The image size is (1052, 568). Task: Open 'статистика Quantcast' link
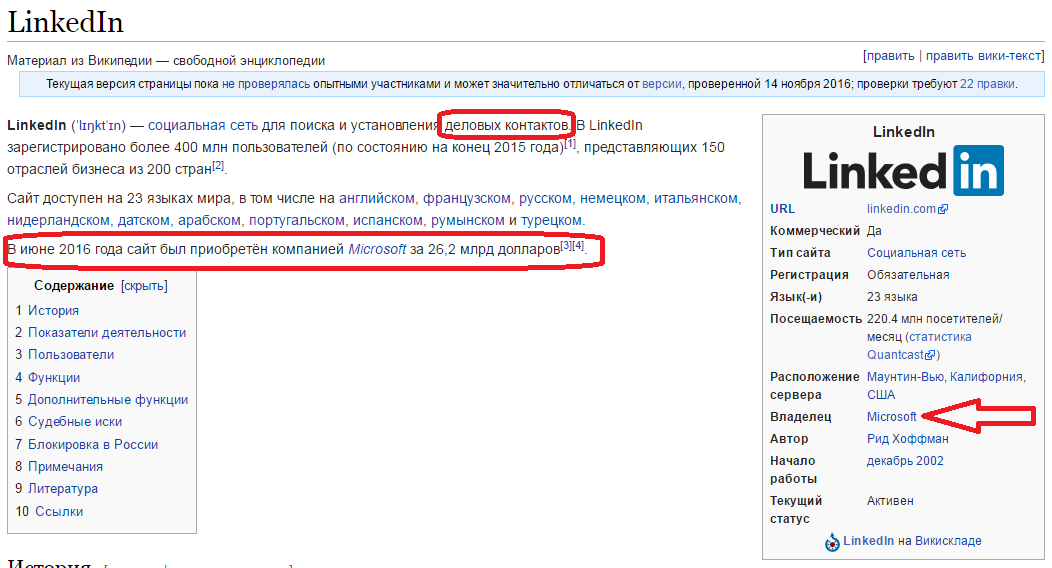click(x=919, y=346)
